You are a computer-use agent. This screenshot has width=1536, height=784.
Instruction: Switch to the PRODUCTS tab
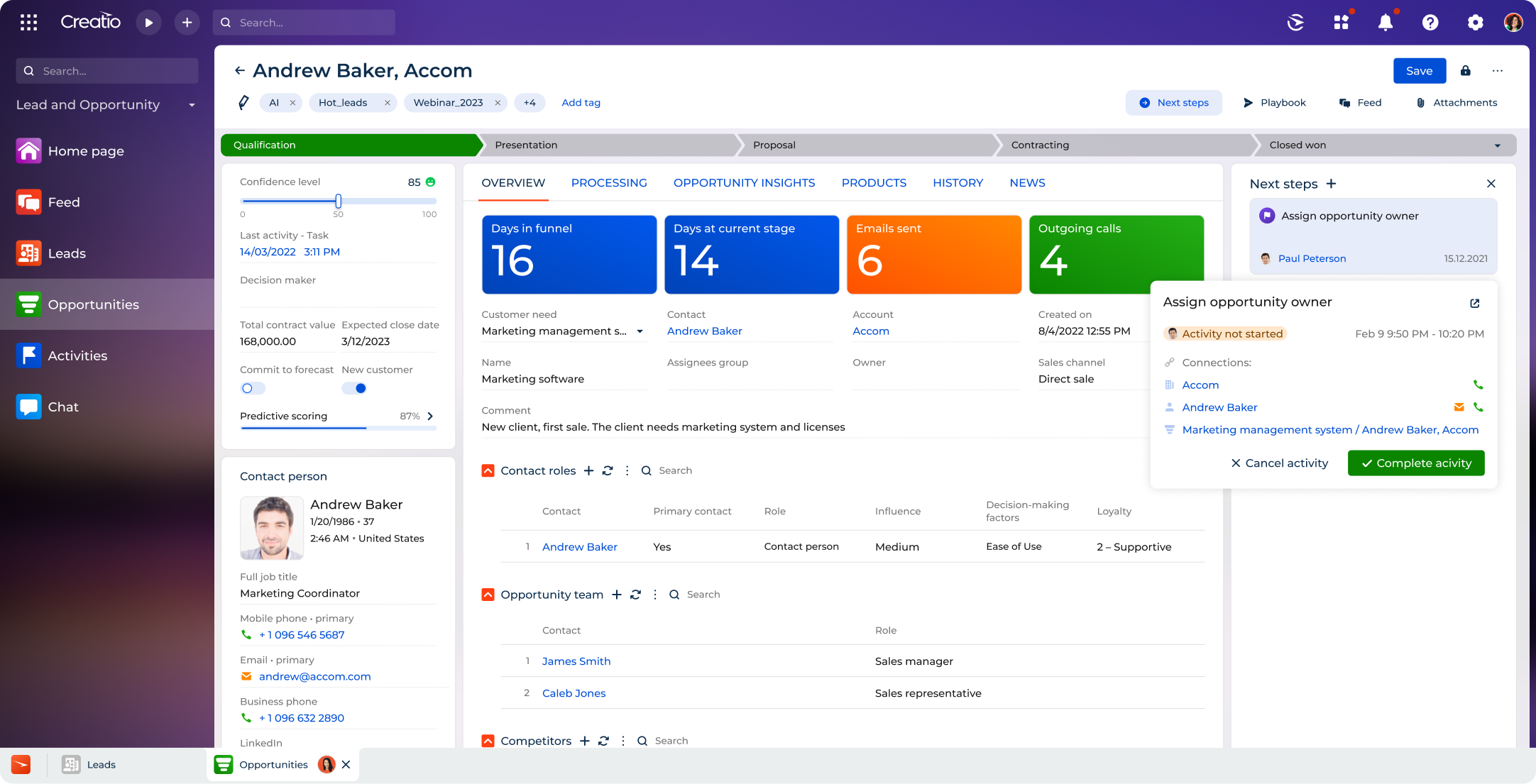[x=874, y=182]
